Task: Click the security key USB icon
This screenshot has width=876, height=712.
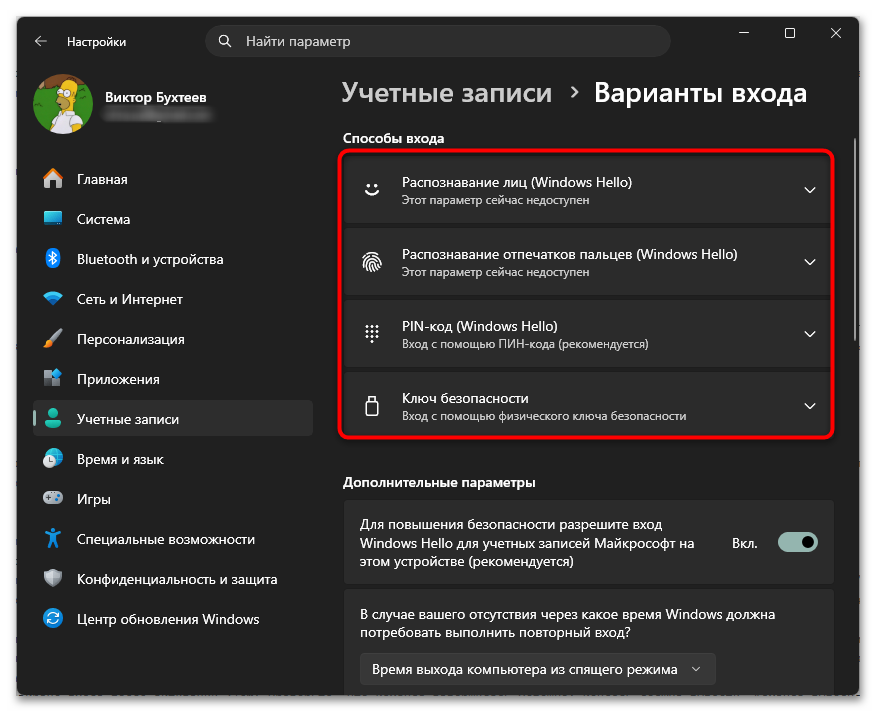Action: point(372,406)
